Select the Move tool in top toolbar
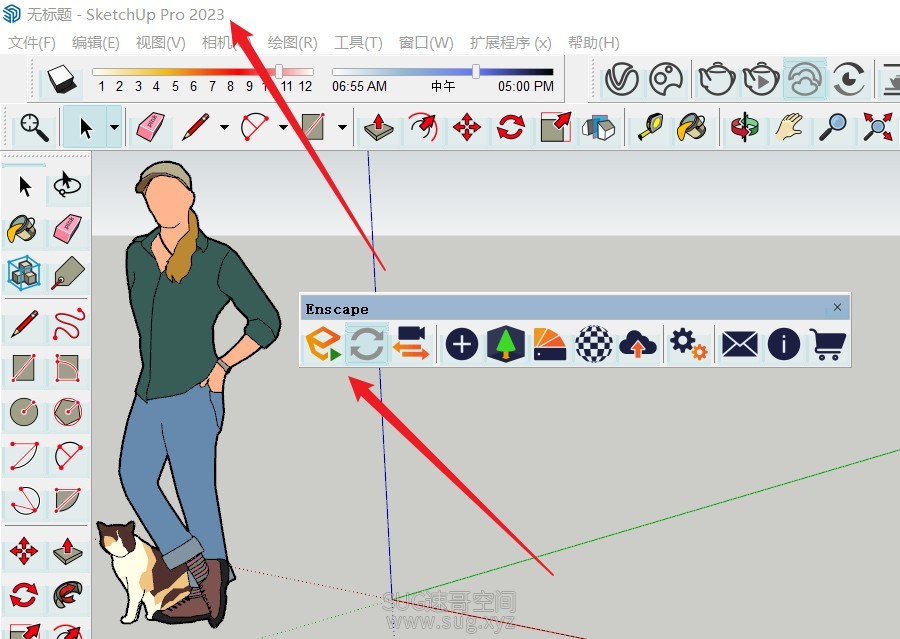Image resolution: width=900 pixels, height=639 pixels. [467, 127]
